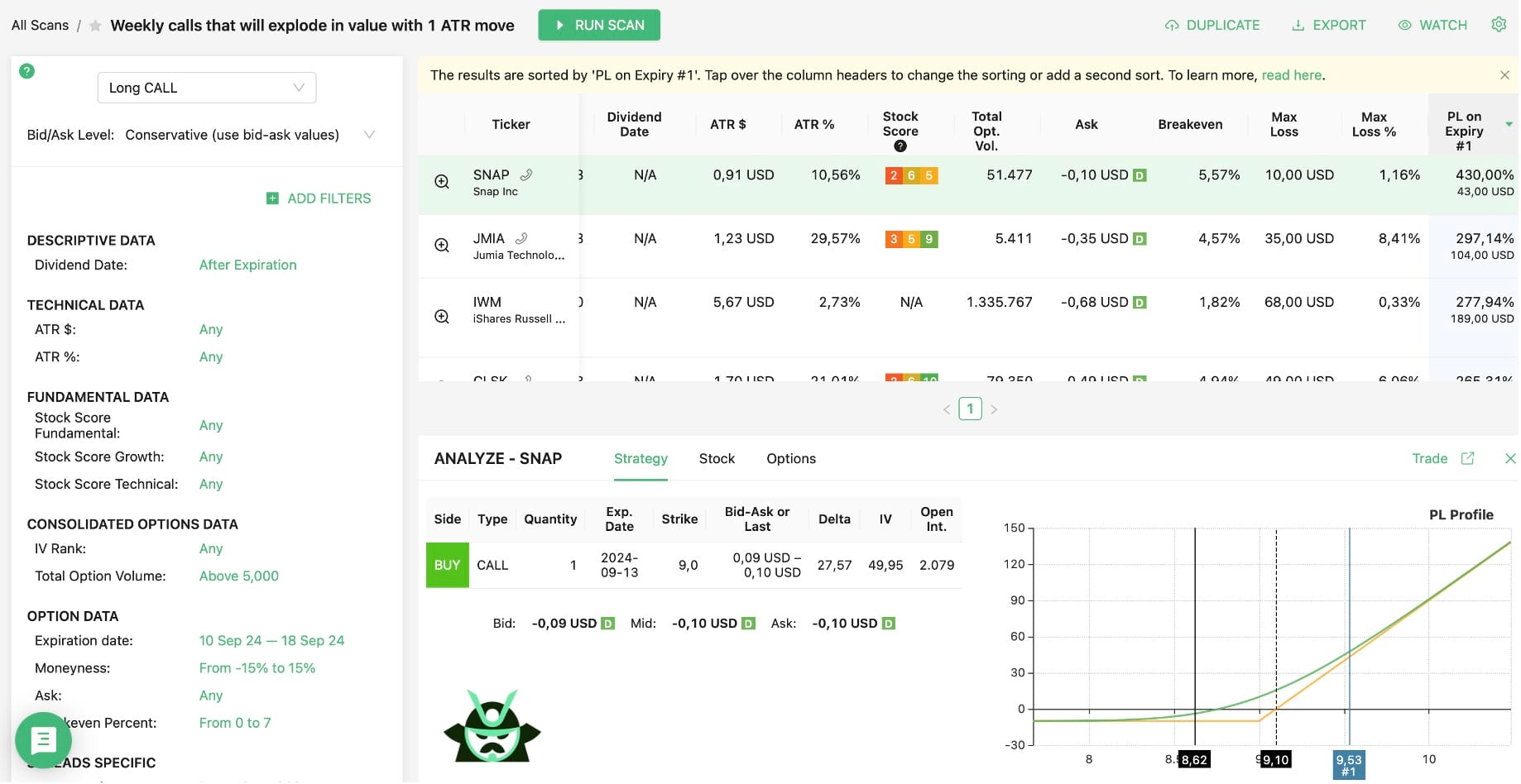The width and height of the screenshot is (1521, 784).
Task: Open the Long CALL strategy dropdown
Action: click(207, 88)
